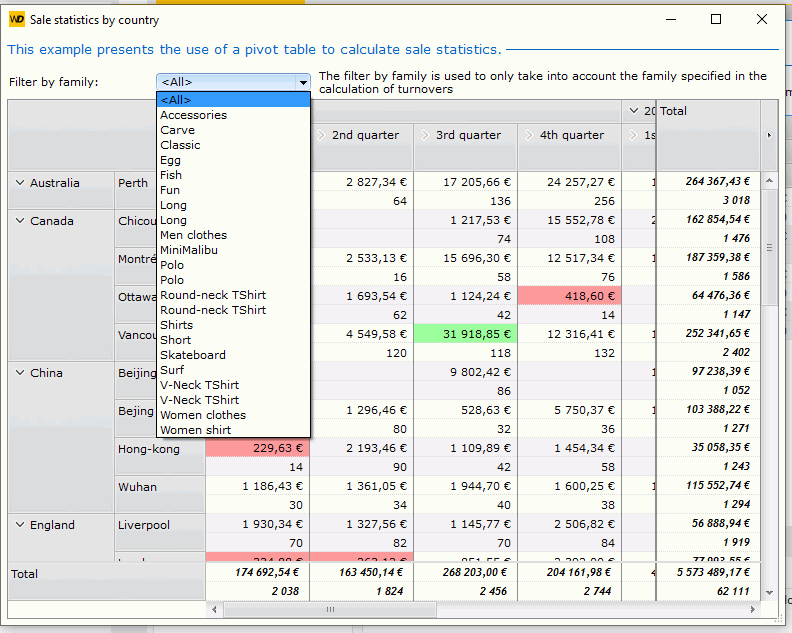This screenshot has height=633, width=792.
Task: Maximize the Sale statistics window
Action: coord(716,19)
